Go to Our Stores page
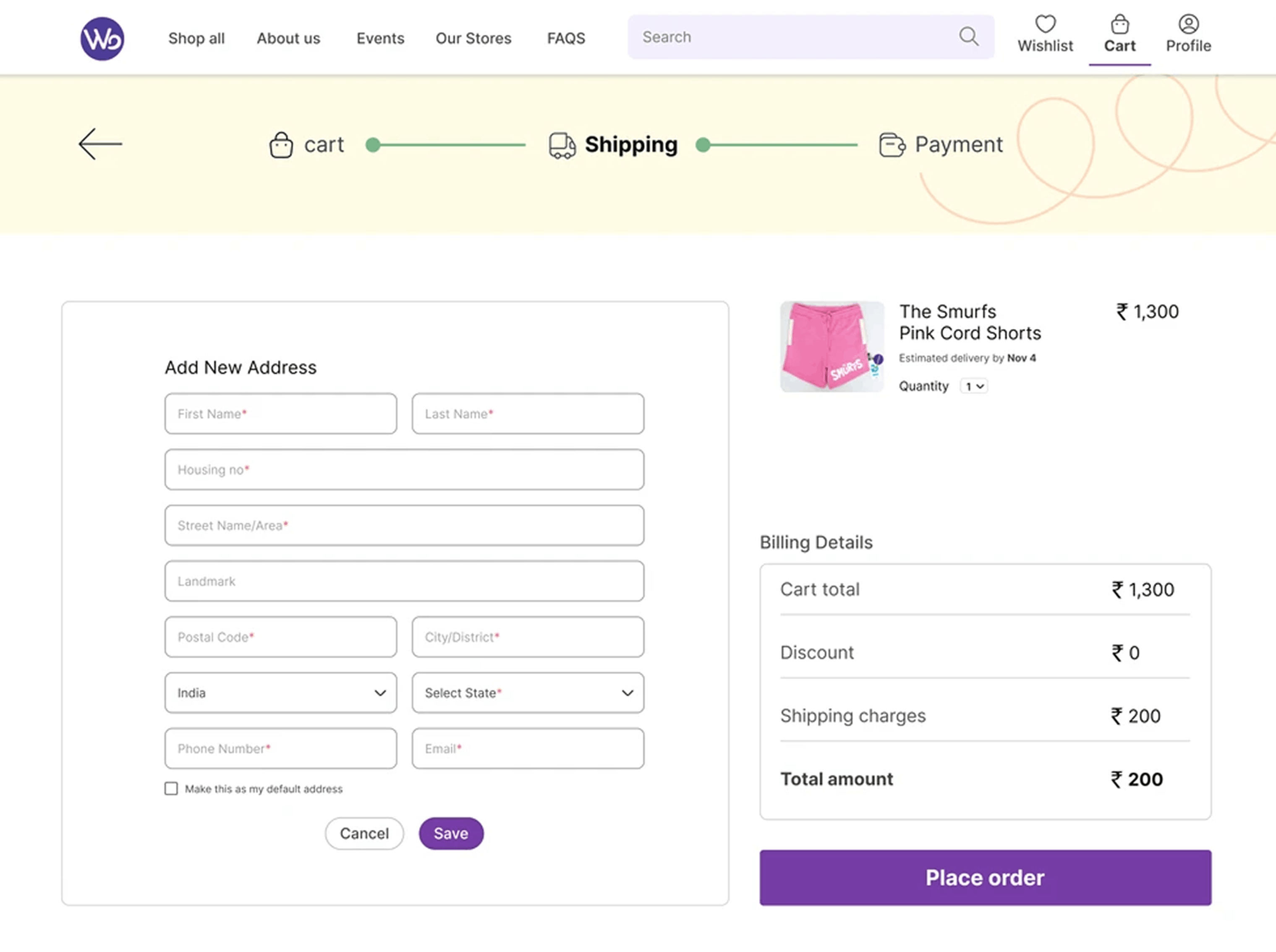This screenshot has width=1276, height=952. [473, 39]
